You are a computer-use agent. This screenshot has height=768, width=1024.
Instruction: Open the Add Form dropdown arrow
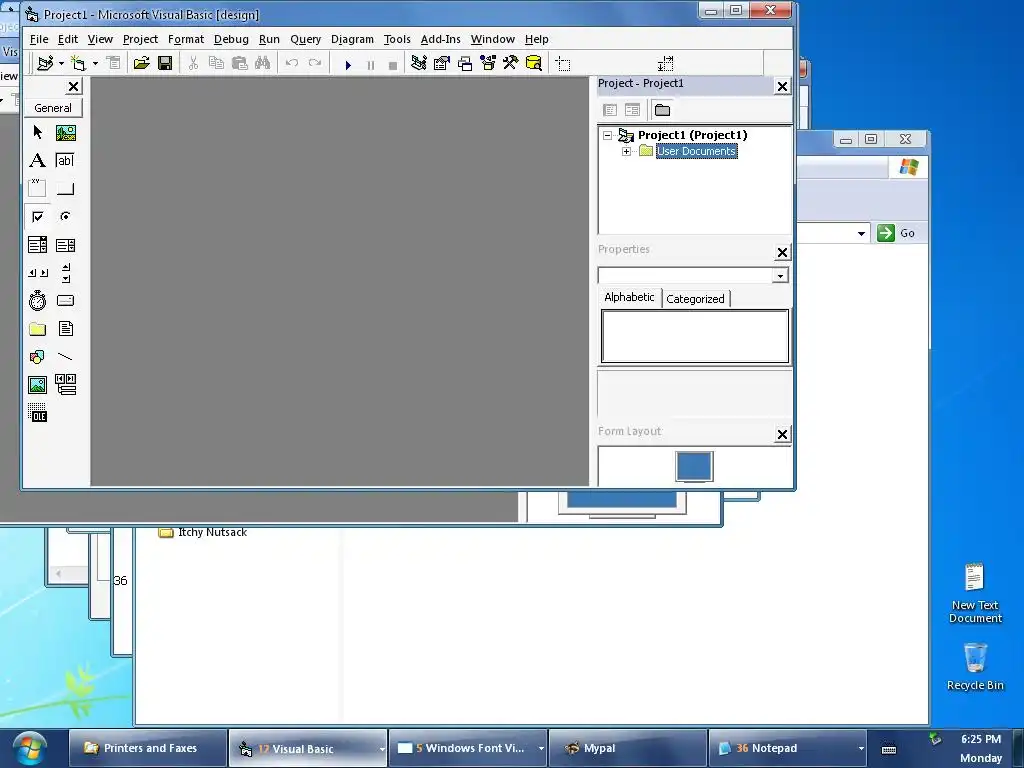tap(95, 63)
